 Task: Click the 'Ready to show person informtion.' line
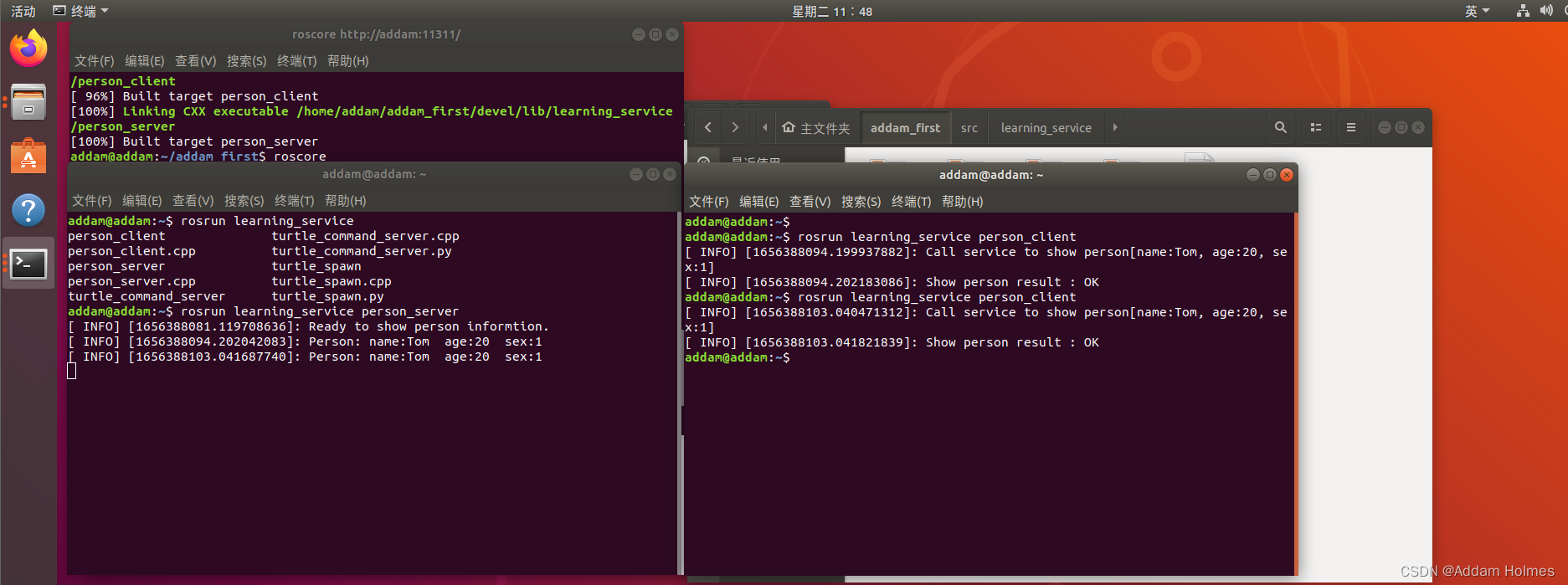308,326
